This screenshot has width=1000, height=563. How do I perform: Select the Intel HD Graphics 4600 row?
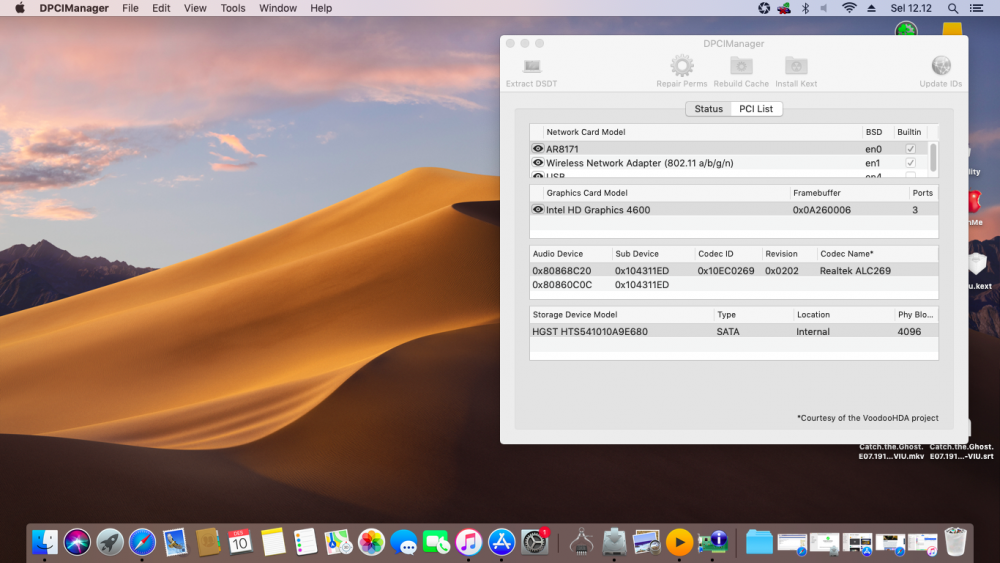tap(733, 210)
